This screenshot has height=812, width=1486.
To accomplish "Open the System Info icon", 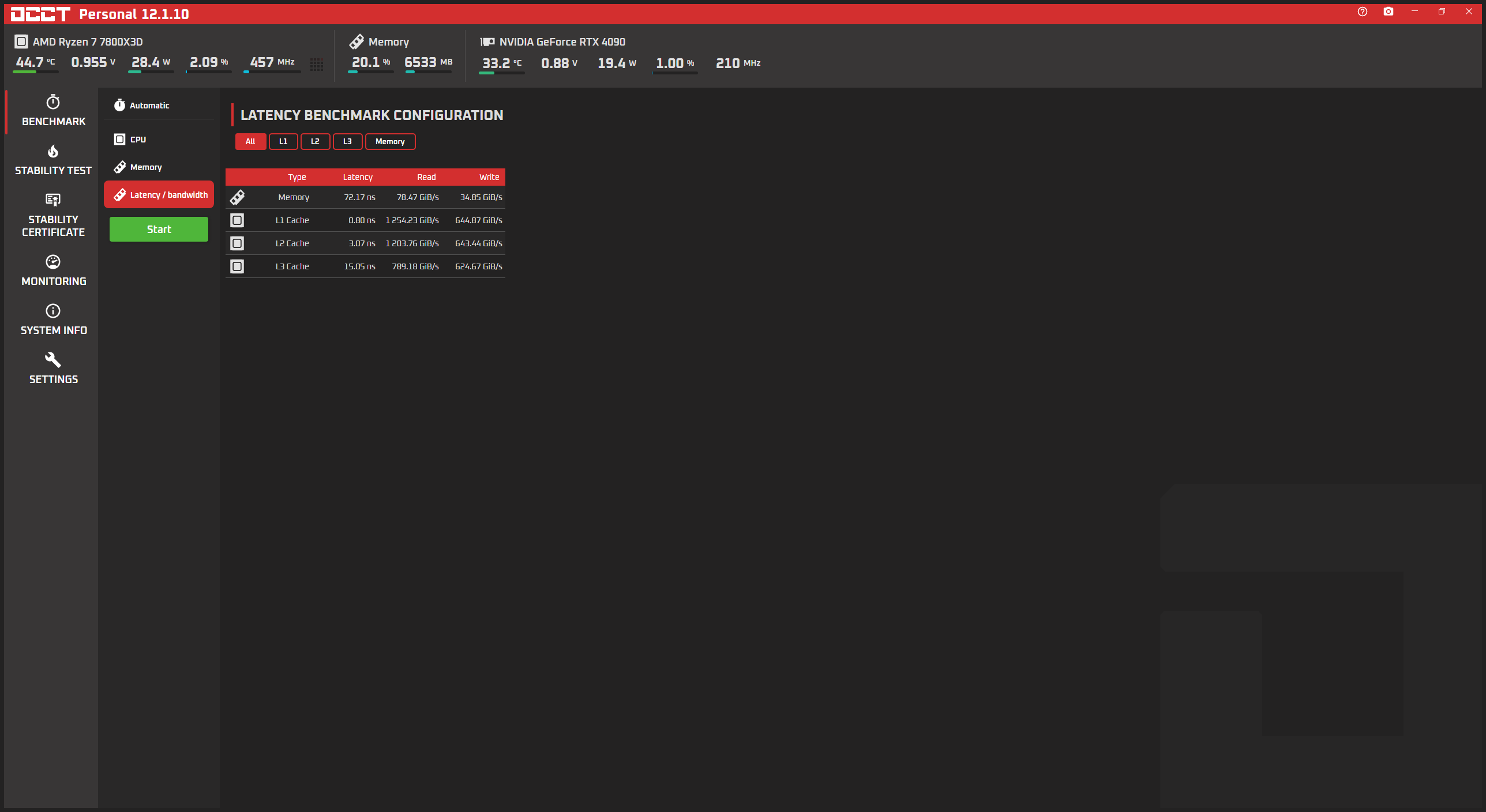I will [x=53, y=311].
